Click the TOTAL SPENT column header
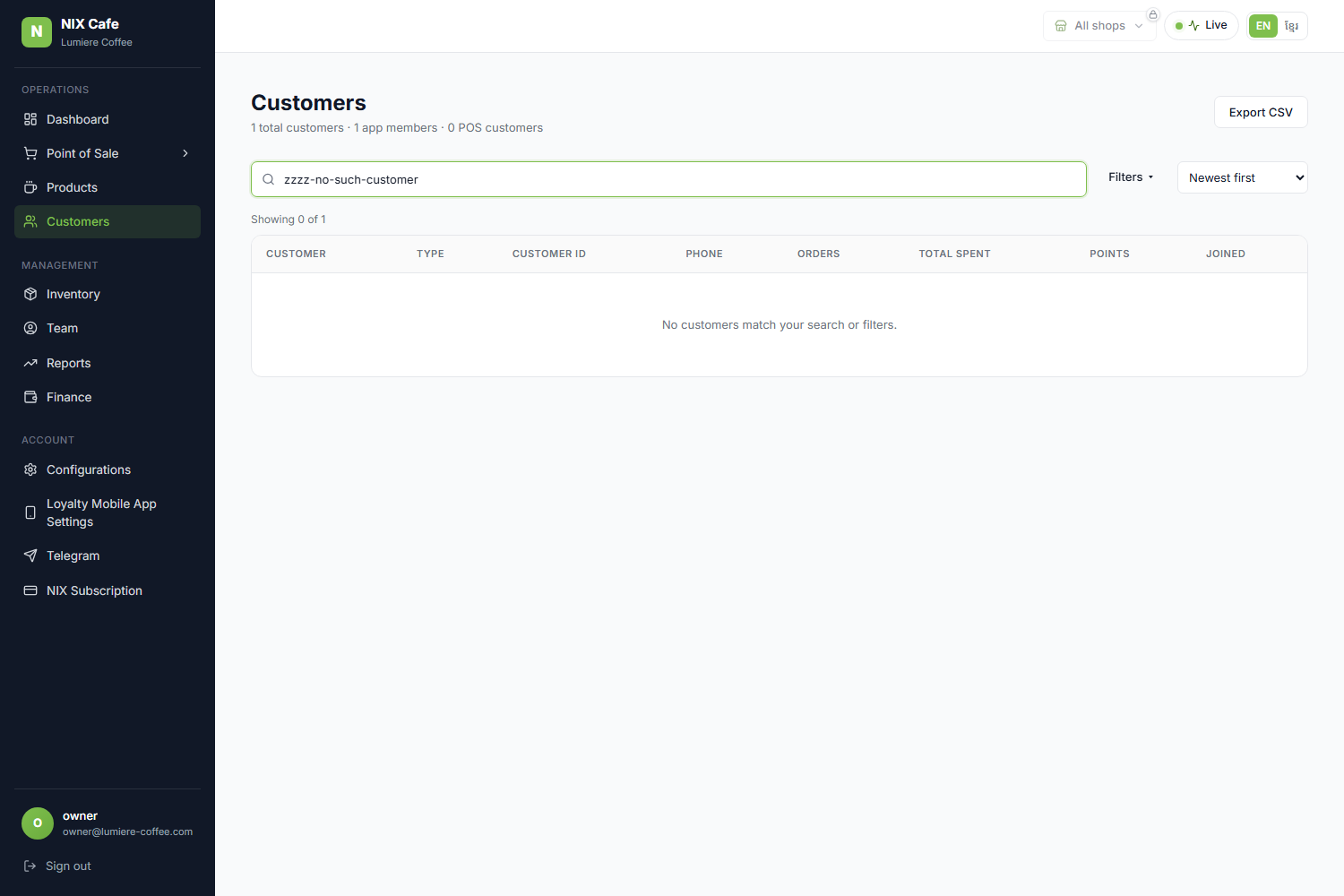Image resolution: width=1344 pixels, height=896 pixels. (x=954, y=254)
